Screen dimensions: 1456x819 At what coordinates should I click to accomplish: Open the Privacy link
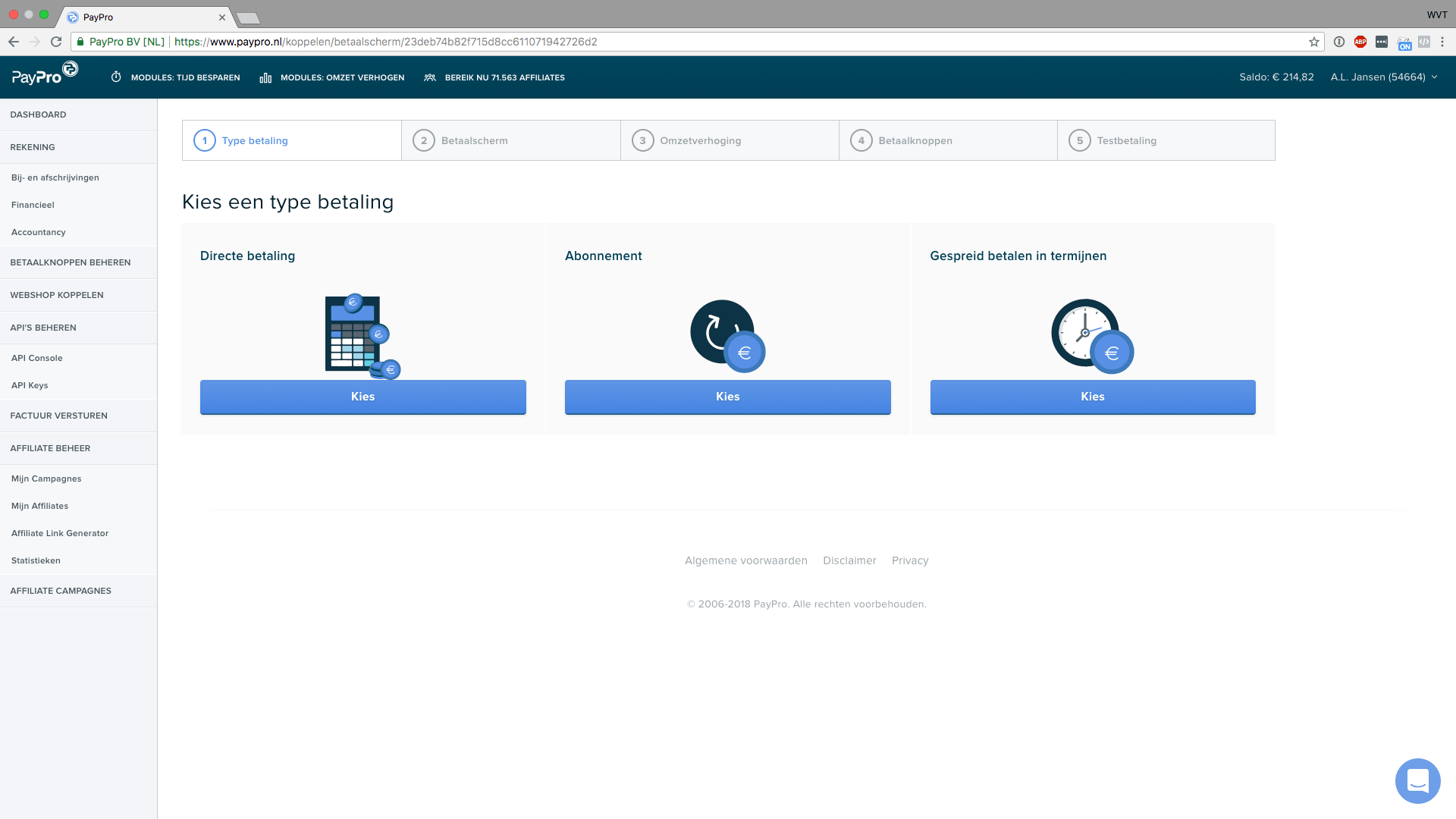(910, 560)
